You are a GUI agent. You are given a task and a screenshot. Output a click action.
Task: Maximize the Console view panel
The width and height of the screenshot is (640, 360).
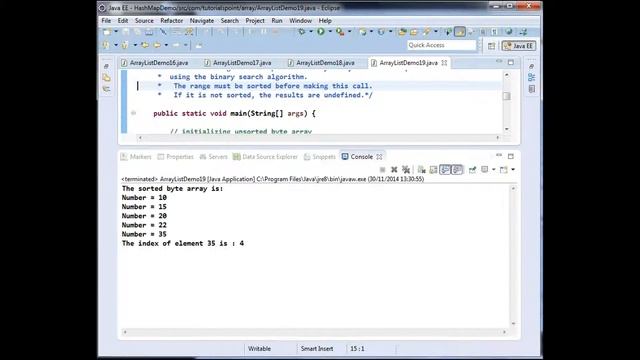[x=511, y=156]
